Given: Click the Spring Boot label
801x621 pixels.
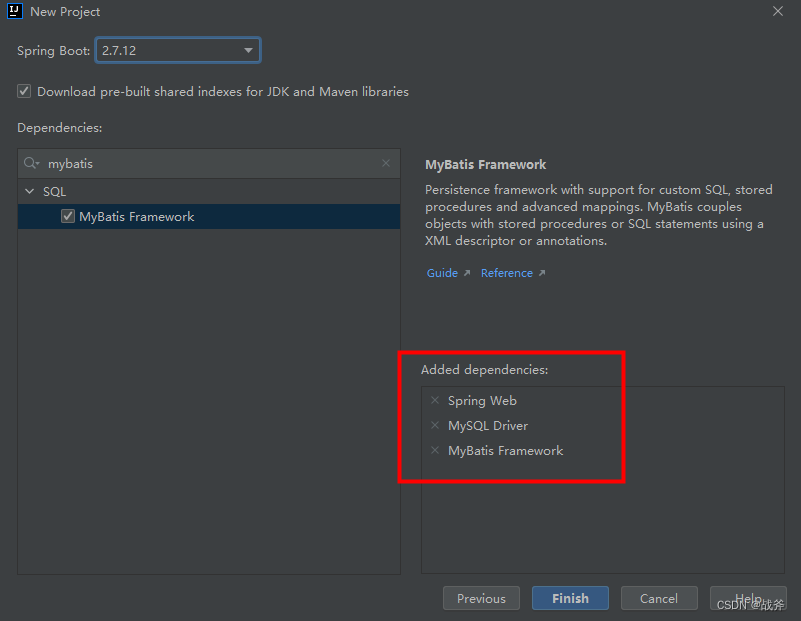Looking at the screenshot, I should [54, 51].
